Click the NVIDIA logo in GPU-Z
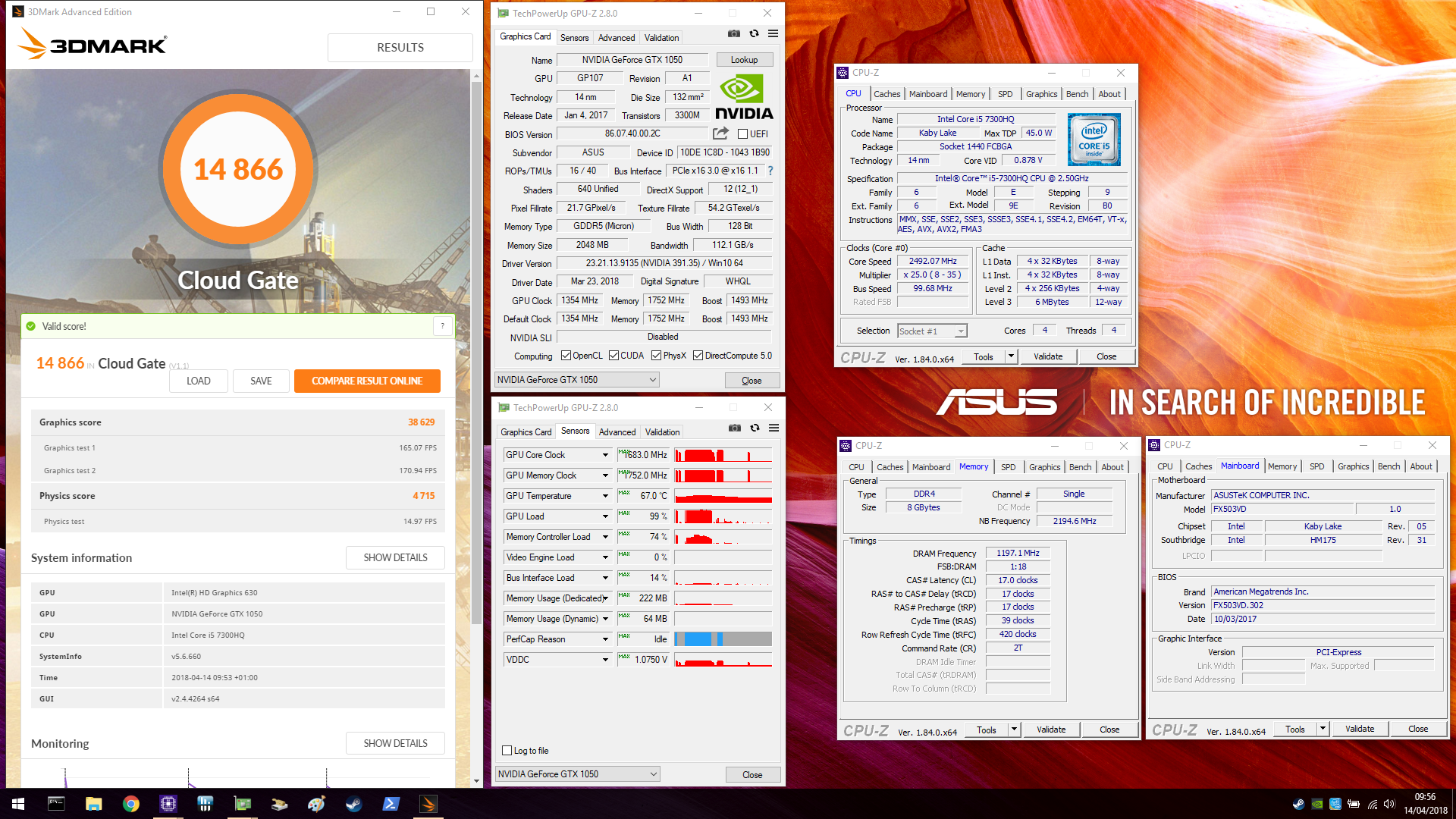Screen dimensions: 1456x819 click(743, 97)
